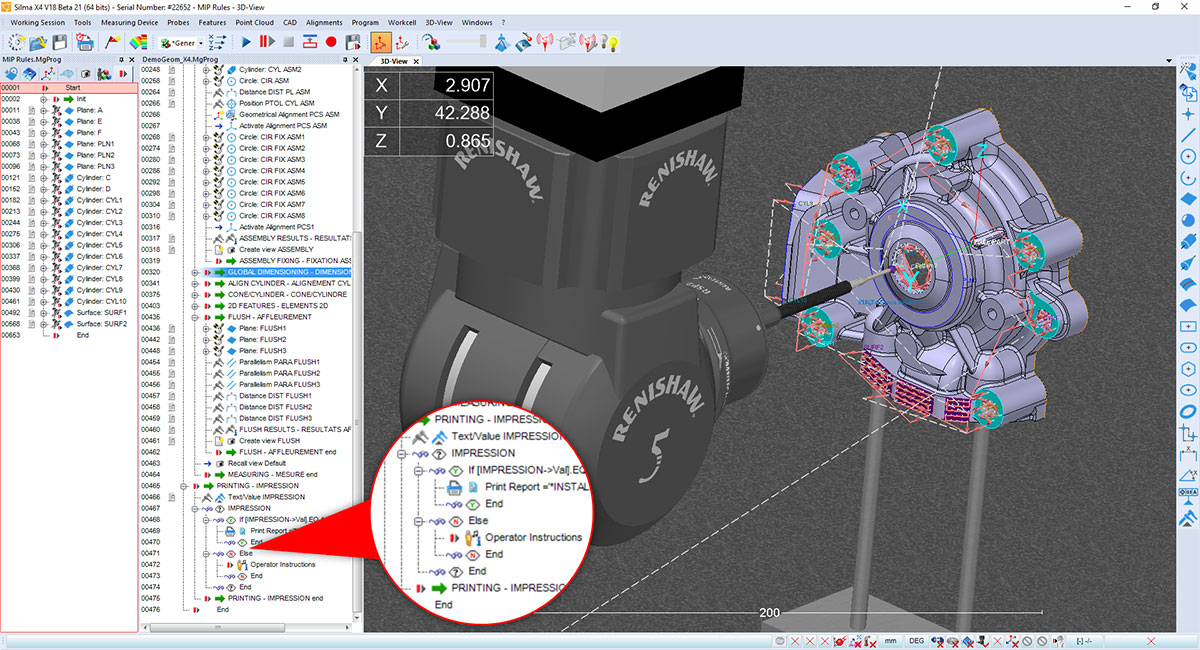Expand Circle: CIR FIX ASM4 node
Image resolution: width=1200 pixels, height=650 pixels.
click(x=207, y=171)
